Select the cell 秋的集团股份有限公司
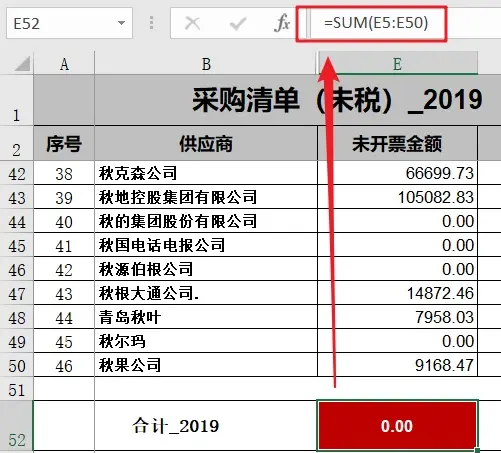 point(206,221)
